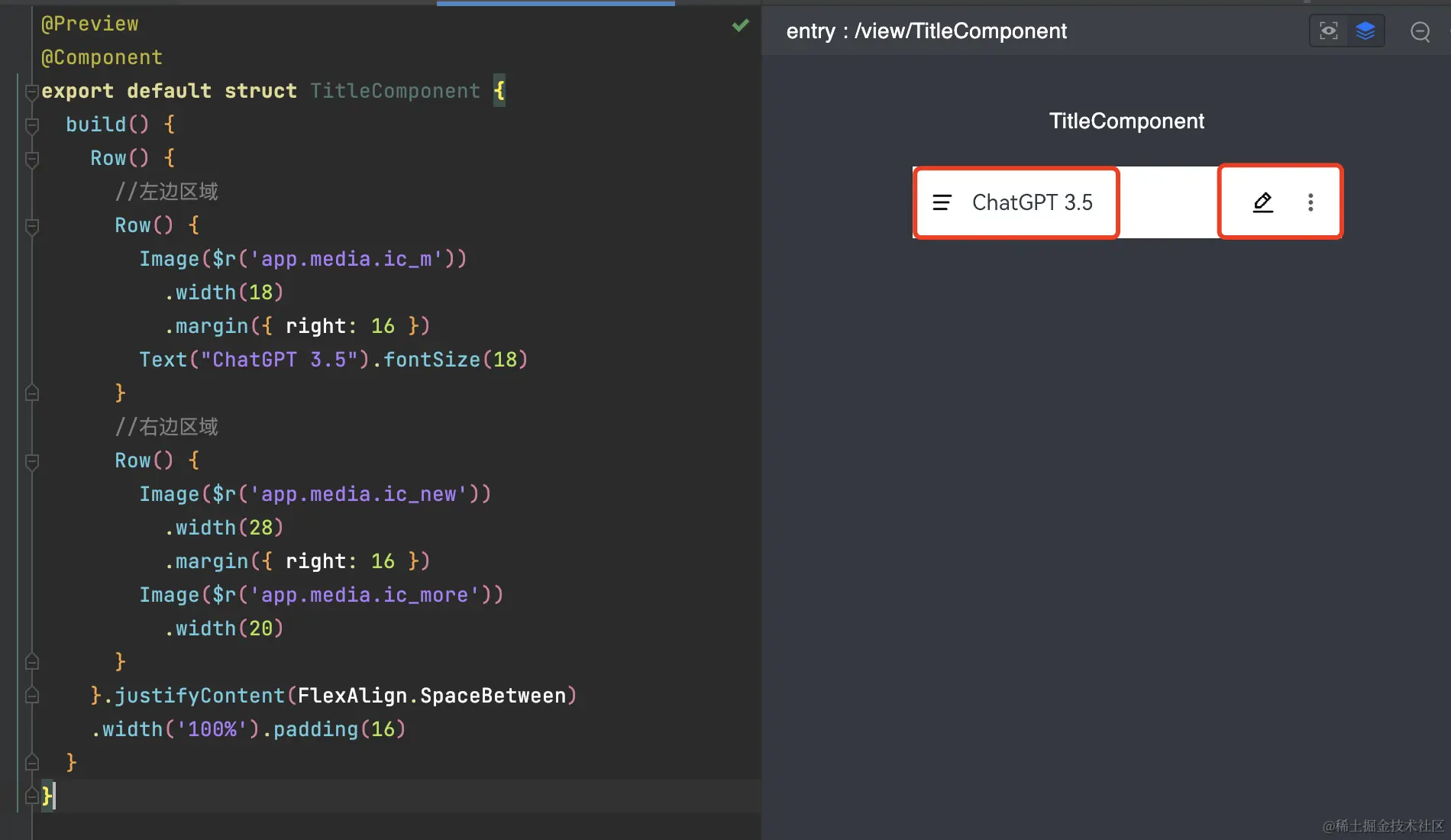Click the green checkmark inspection icon
This screenshot has height=840, width=1451.
pyautogui.click(x=740, y=25)
